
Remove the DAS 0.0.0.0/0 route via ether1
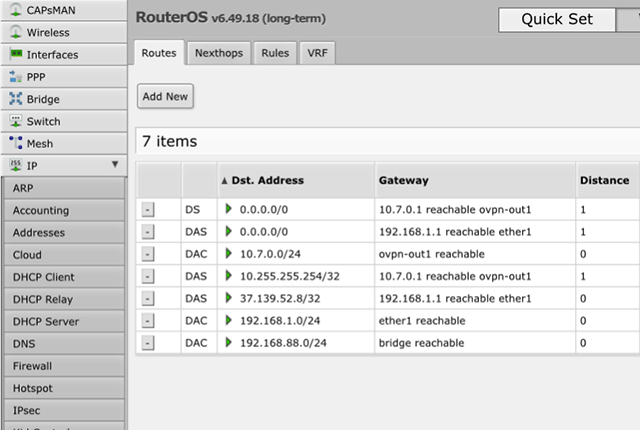[148, 232]
